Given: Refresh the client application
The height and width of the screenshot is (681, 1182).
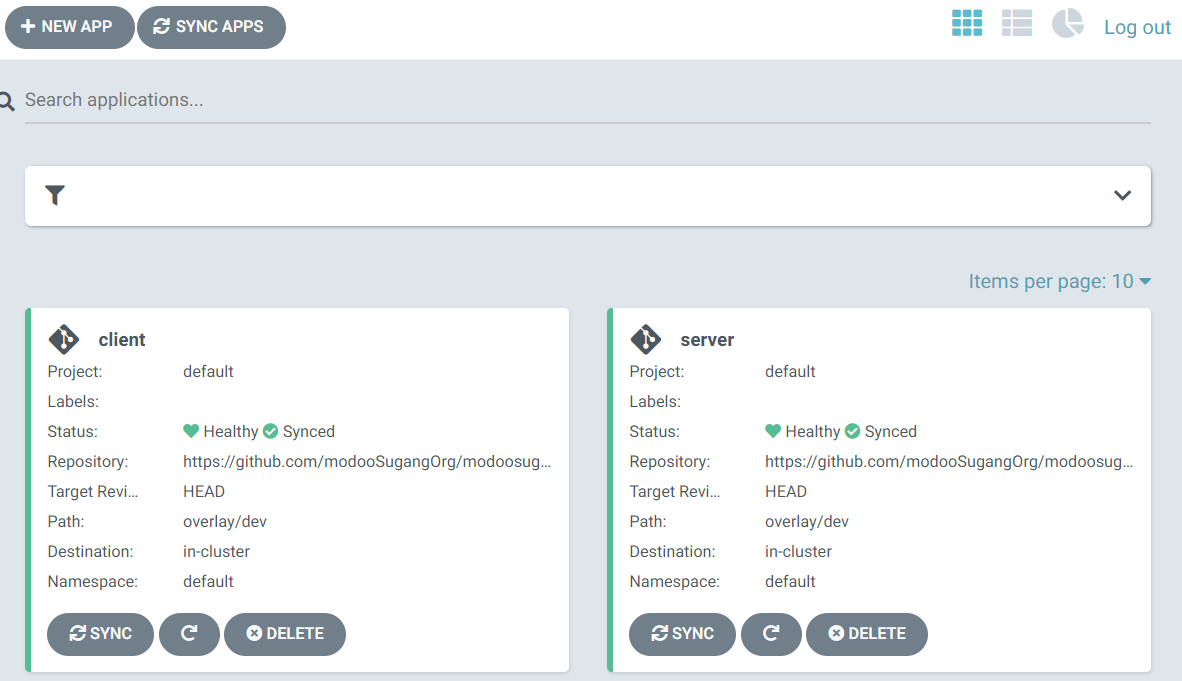Looking at the screenshot, I should point(189,633).
